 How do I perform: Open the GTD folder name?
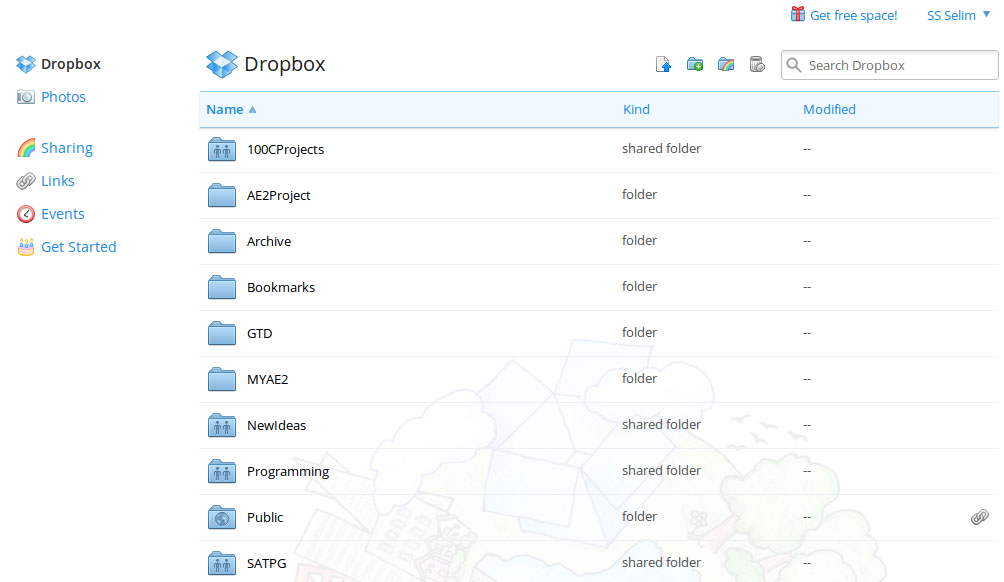(259, 334)
